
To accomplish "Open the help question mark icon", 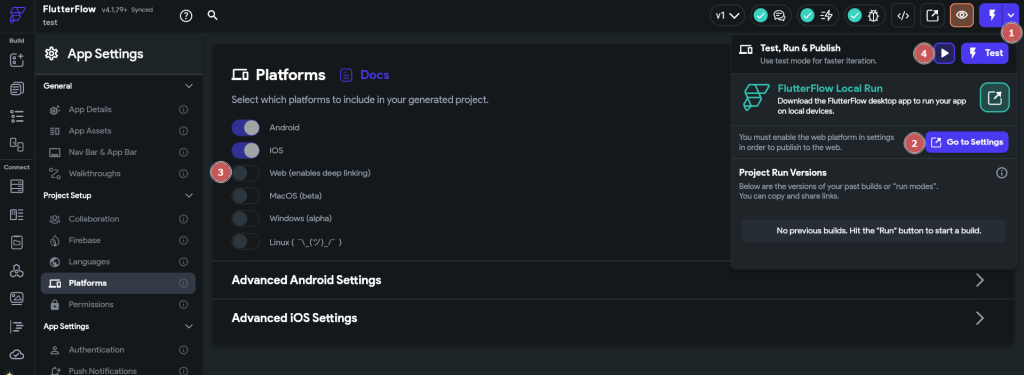I will [186, 16].
